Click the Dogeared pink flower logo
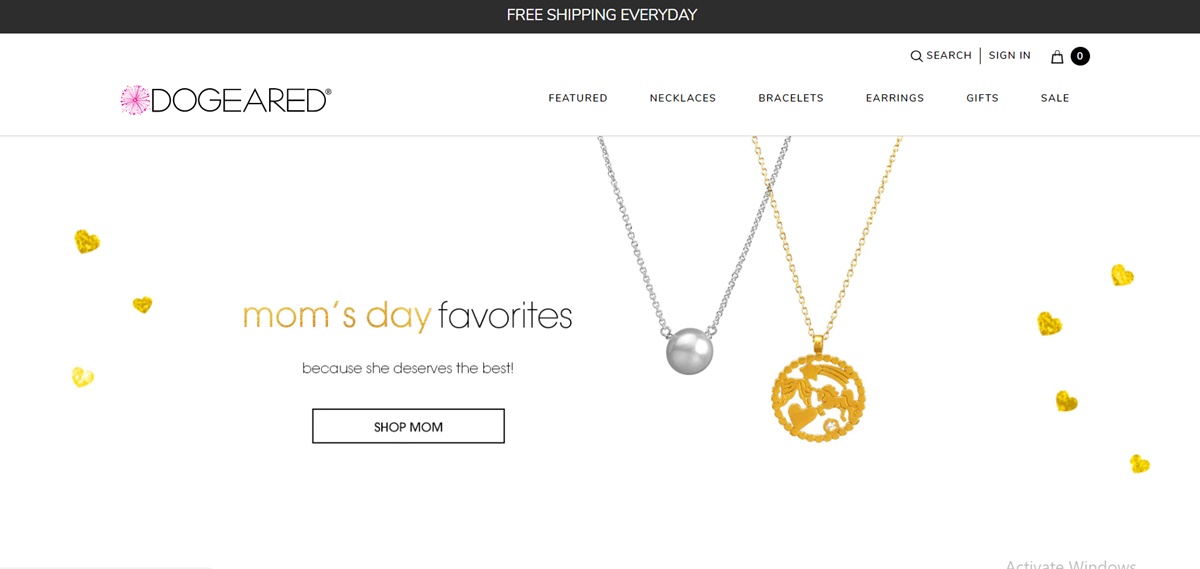1200x569 pixels. coord(134,100)
